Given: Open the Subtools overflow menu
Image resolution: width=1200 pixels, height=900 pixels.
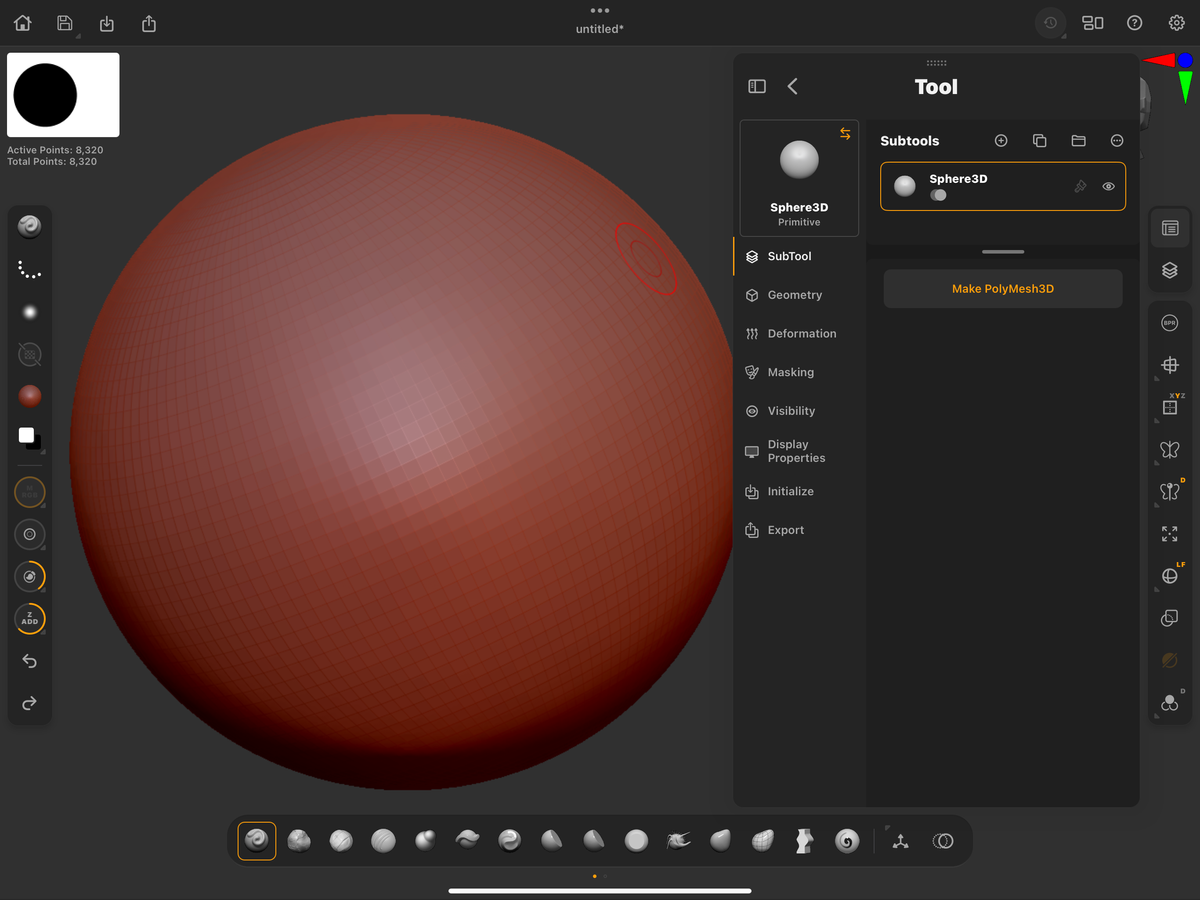Looking at the screenshot, I should pyautogui.click(x=1117, y=140).
